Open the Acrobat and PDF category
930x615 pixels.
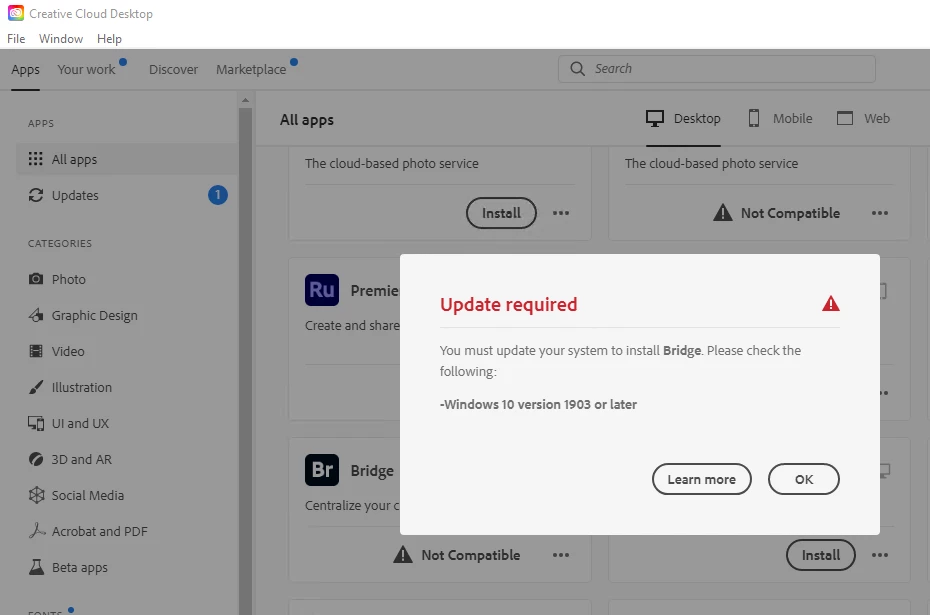pyautogui.click(x=99, y=531)
